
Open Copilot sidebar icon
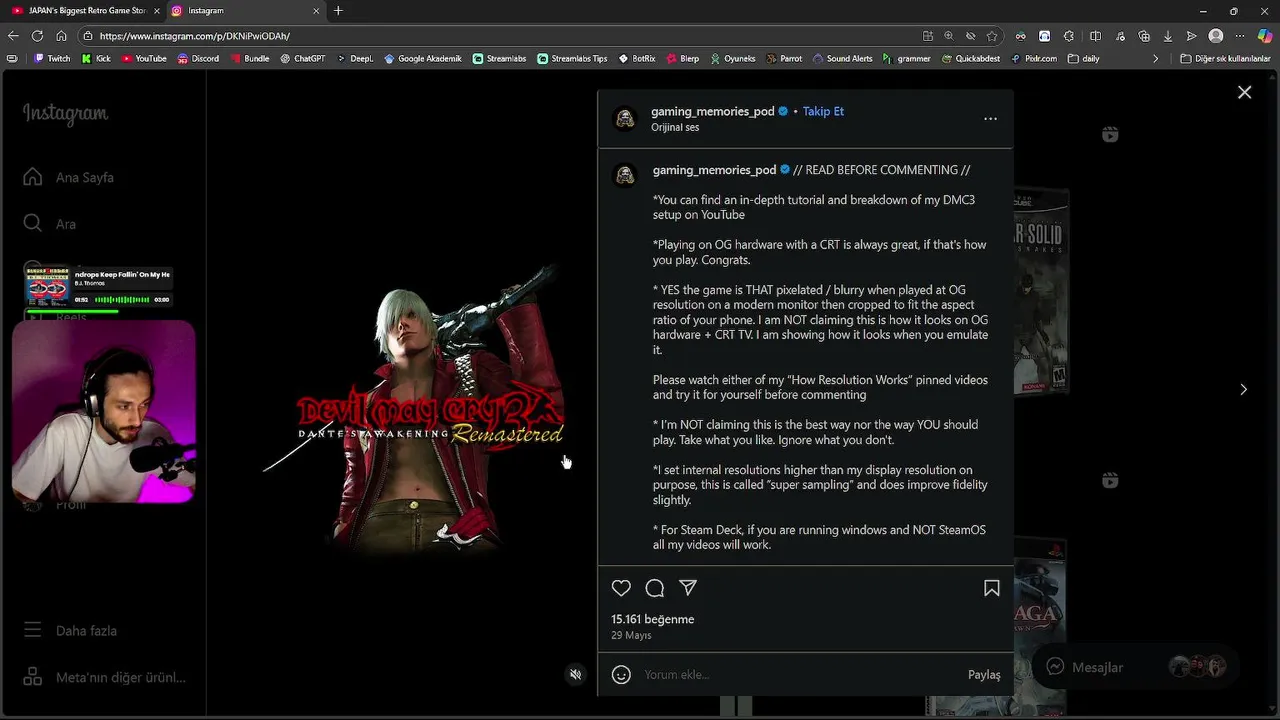(1265, 36)
